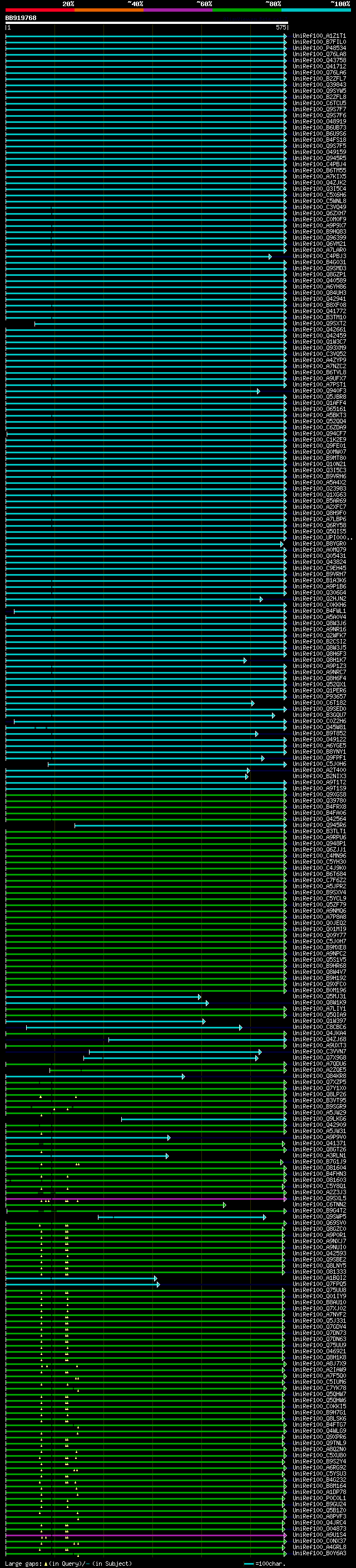The image size is (356, 1568).
Task: Click the red ~20% identity legend bar
Action: [40, 10]
